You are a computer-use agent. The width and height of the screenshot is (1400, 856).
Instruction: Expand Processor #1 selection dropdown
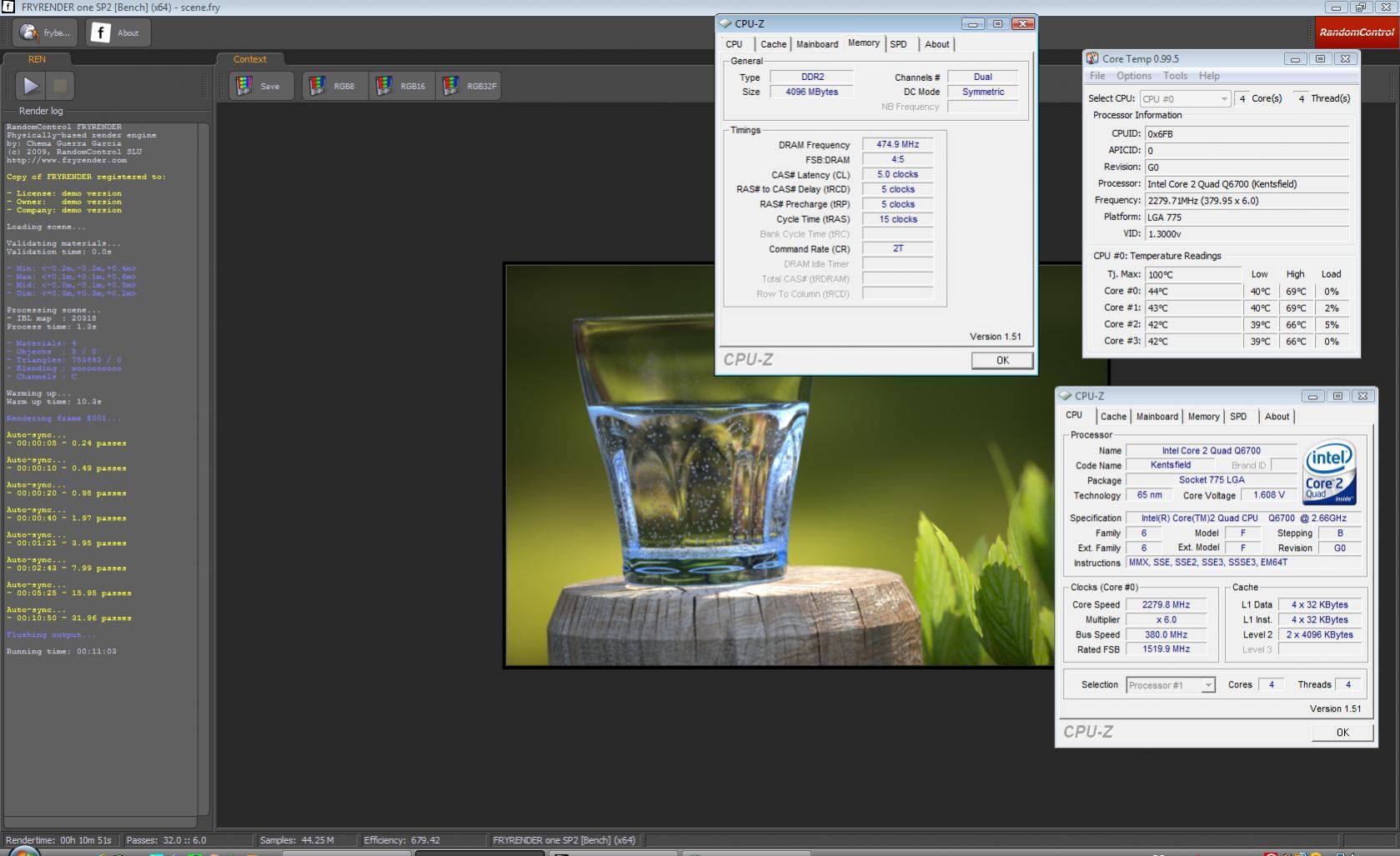pyautogui.click(x=1170, y=685)
